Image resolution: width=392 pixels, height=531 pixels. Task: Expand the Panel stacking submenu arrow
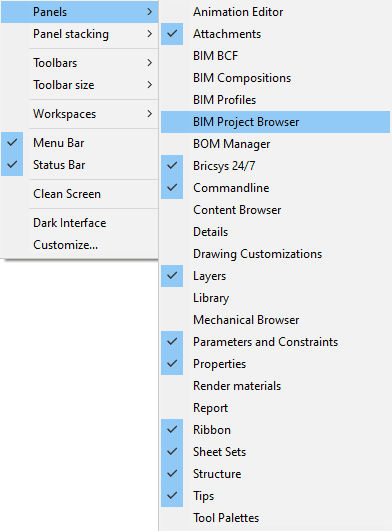tap(150, 34)
